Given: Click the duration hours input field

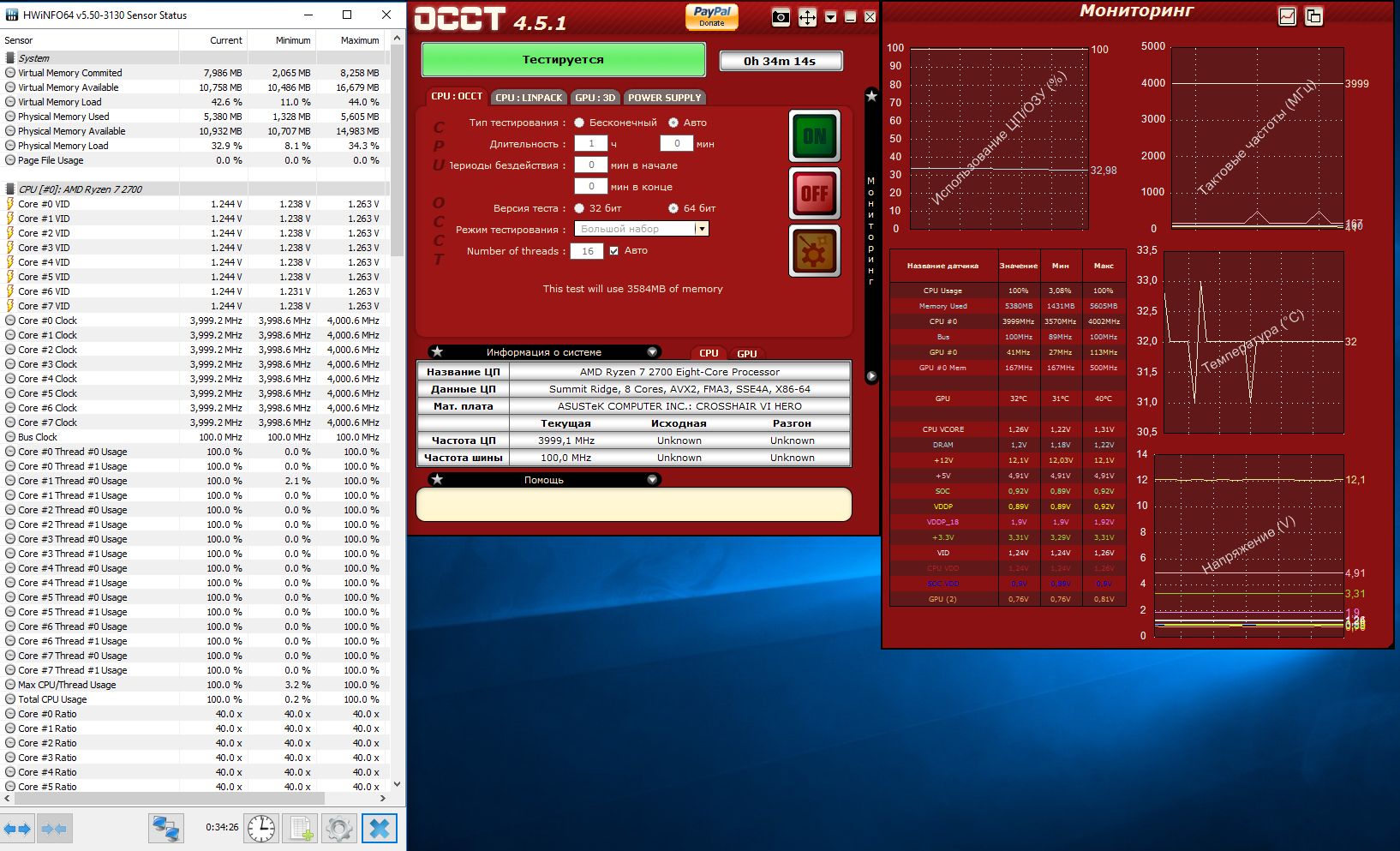Looking at the screenshot, I should point(591,143).
